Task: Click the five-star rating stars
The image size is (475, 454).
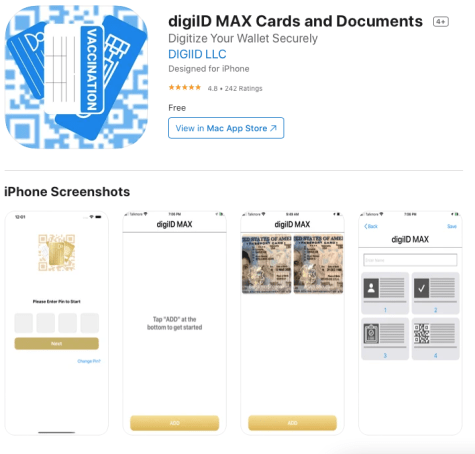Action: (x=185, y=88)
